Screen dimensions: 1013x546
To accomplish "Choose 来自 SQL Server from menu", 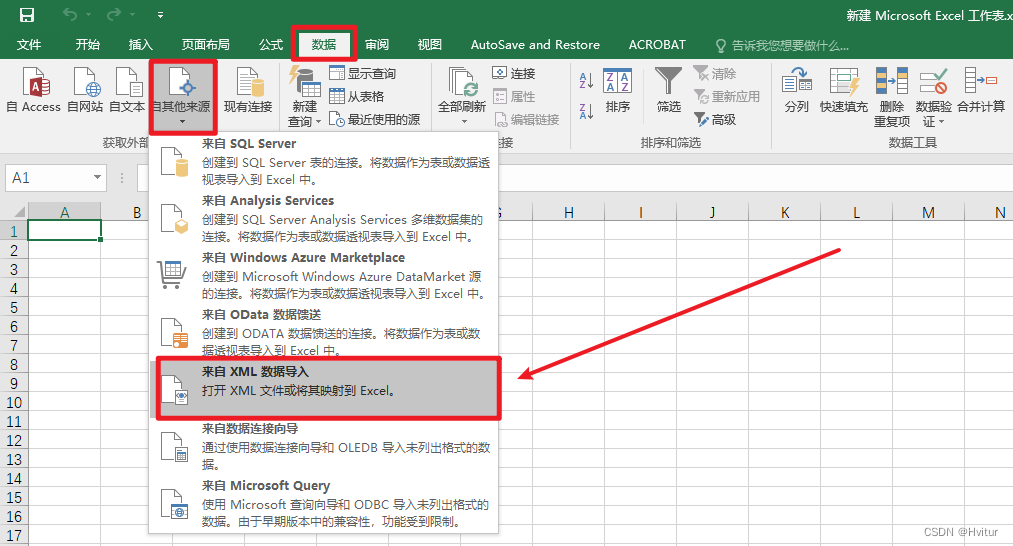I will 324,161.
